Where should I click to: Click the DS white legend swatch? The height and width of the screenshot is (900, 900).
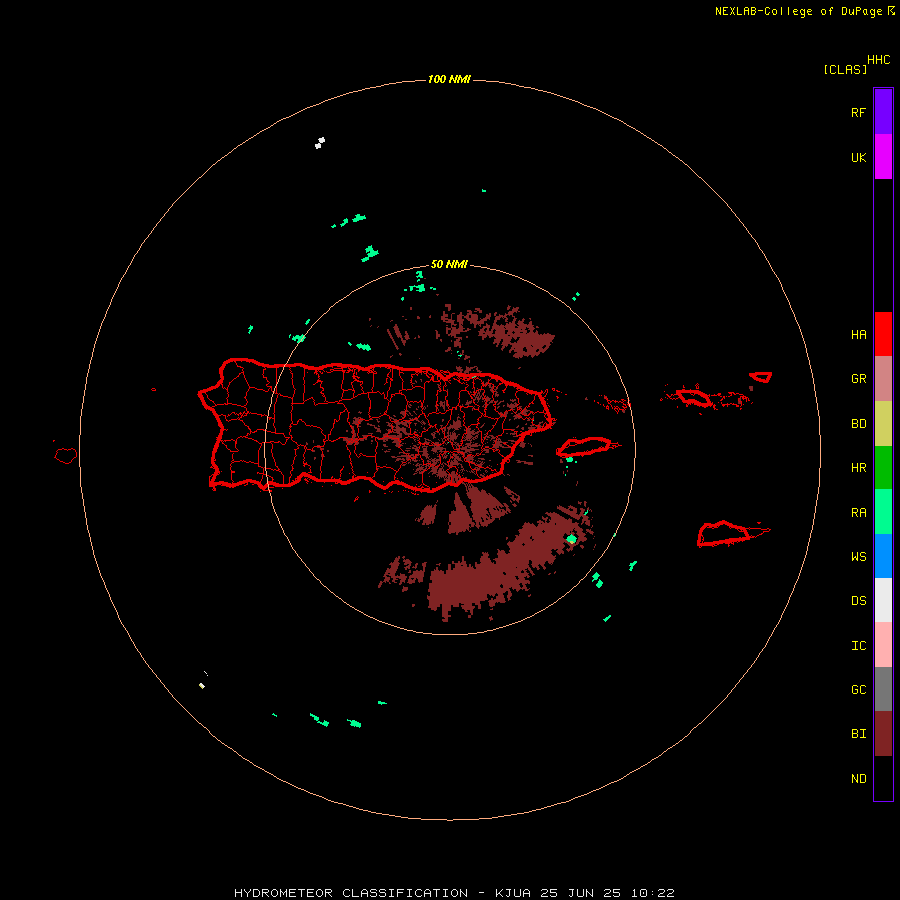click(883, 600)
